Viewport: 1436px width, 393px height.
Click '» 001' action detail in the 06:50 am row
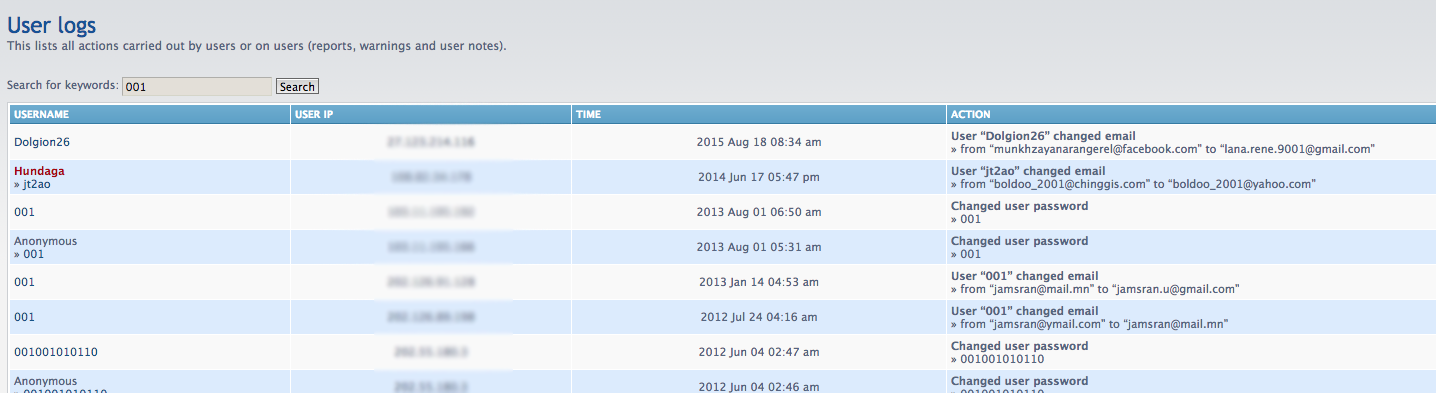966,219
